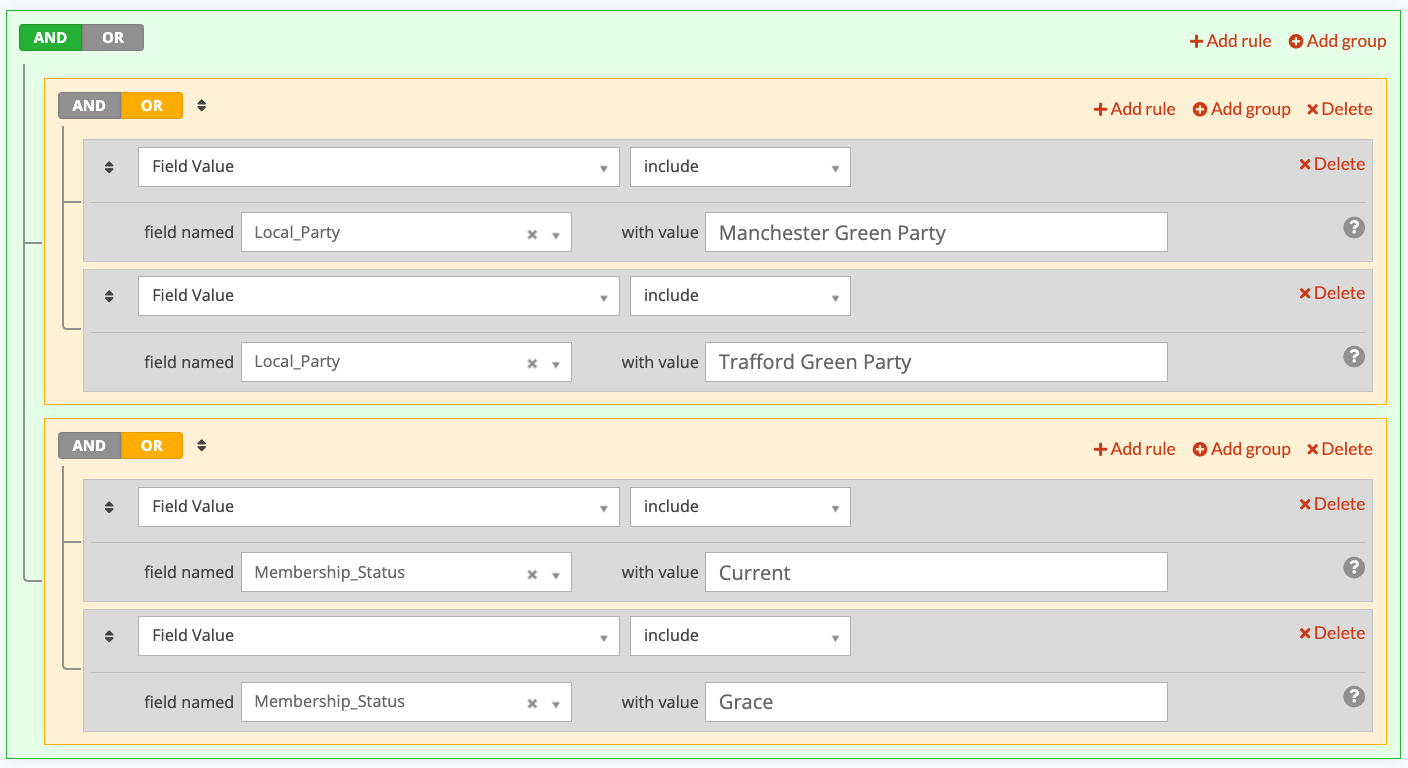The height and width of the screenshot is (768, 1408).
Task: Switch Local_Party group to OR
Action: (152, 106)
